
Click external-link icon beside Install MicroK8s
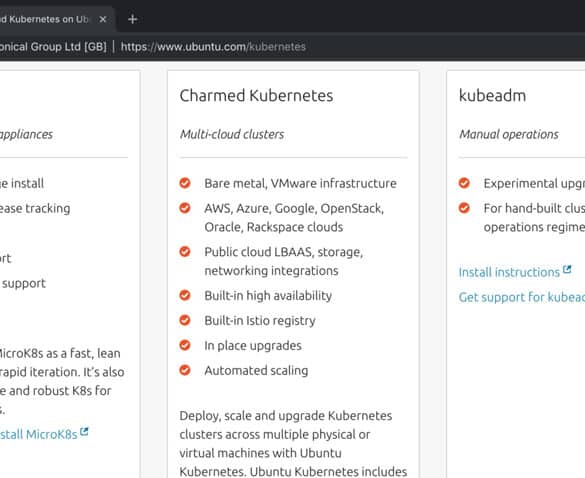(x=84, y=432)
